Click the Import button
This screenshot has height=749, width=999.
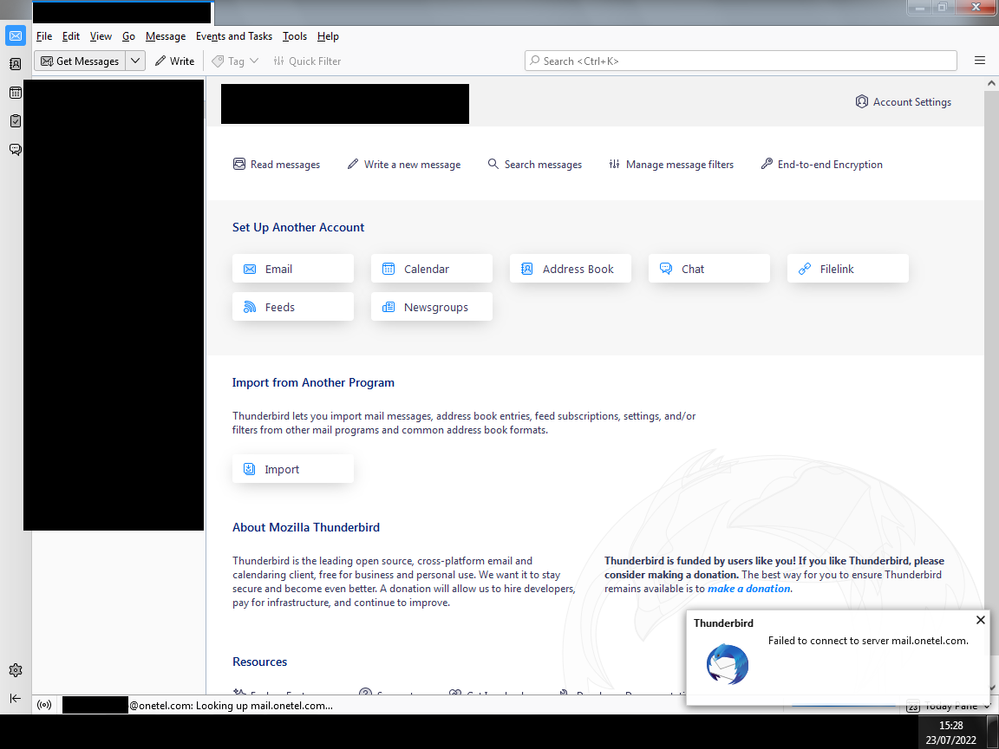[293, 469]
